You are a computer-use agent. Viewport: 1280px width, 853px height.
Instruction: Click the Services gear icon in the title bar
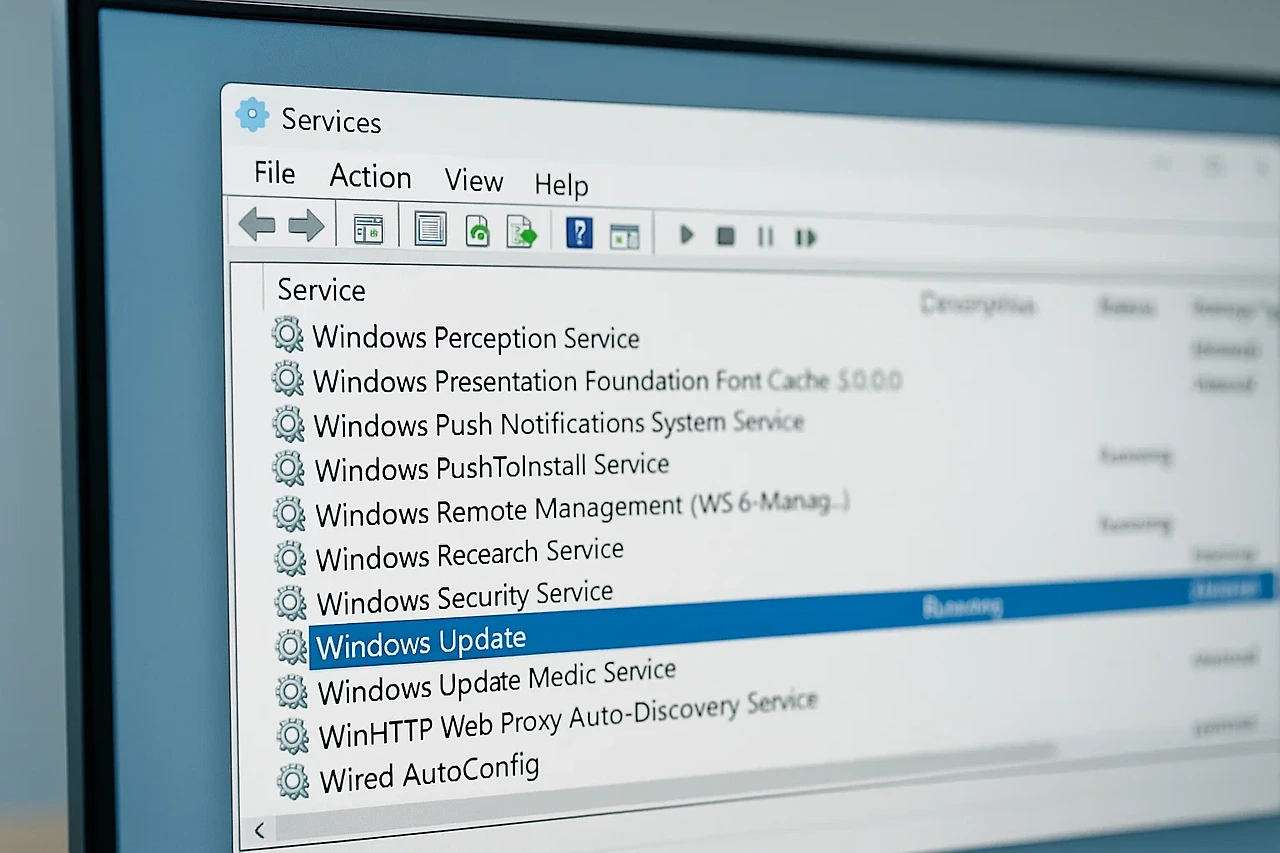pyautogui.click(x=252, y=115)
